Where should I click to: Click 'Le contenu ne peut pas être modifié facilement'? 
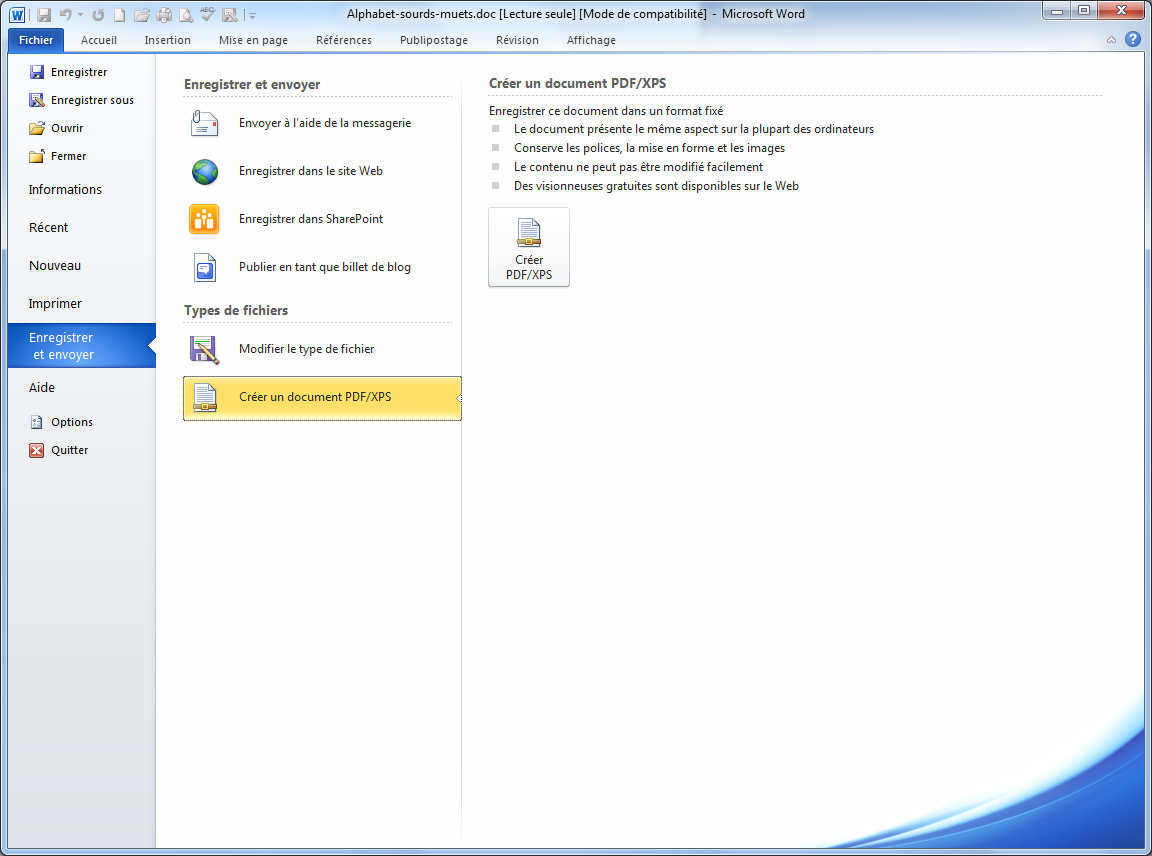click(x=638, y=168)
